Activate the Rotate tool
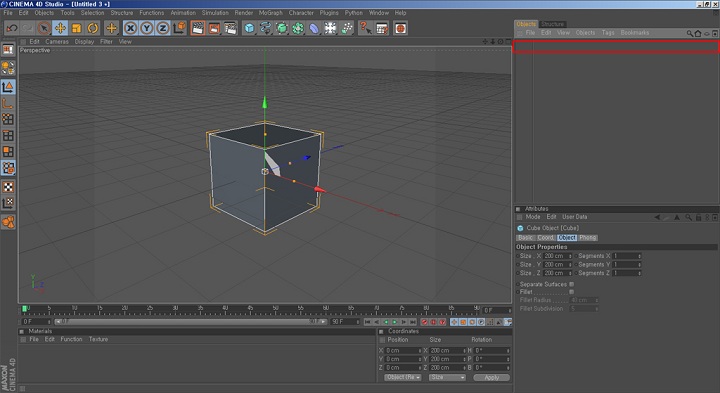 (93, 28)
